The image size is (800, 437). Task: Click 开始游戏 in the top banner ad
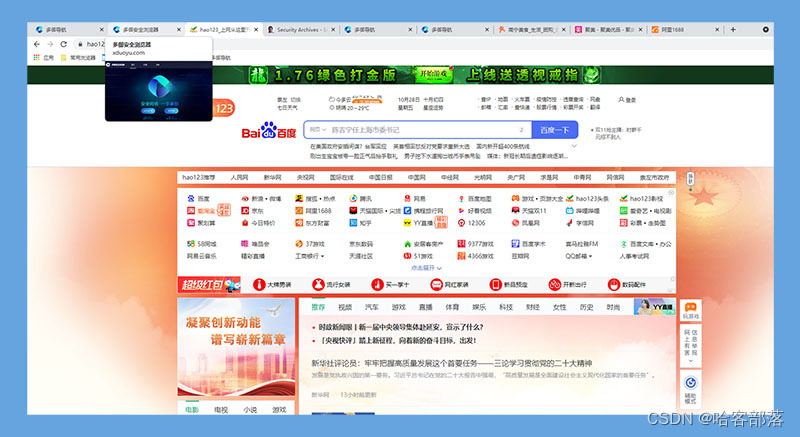click(433, 74)
